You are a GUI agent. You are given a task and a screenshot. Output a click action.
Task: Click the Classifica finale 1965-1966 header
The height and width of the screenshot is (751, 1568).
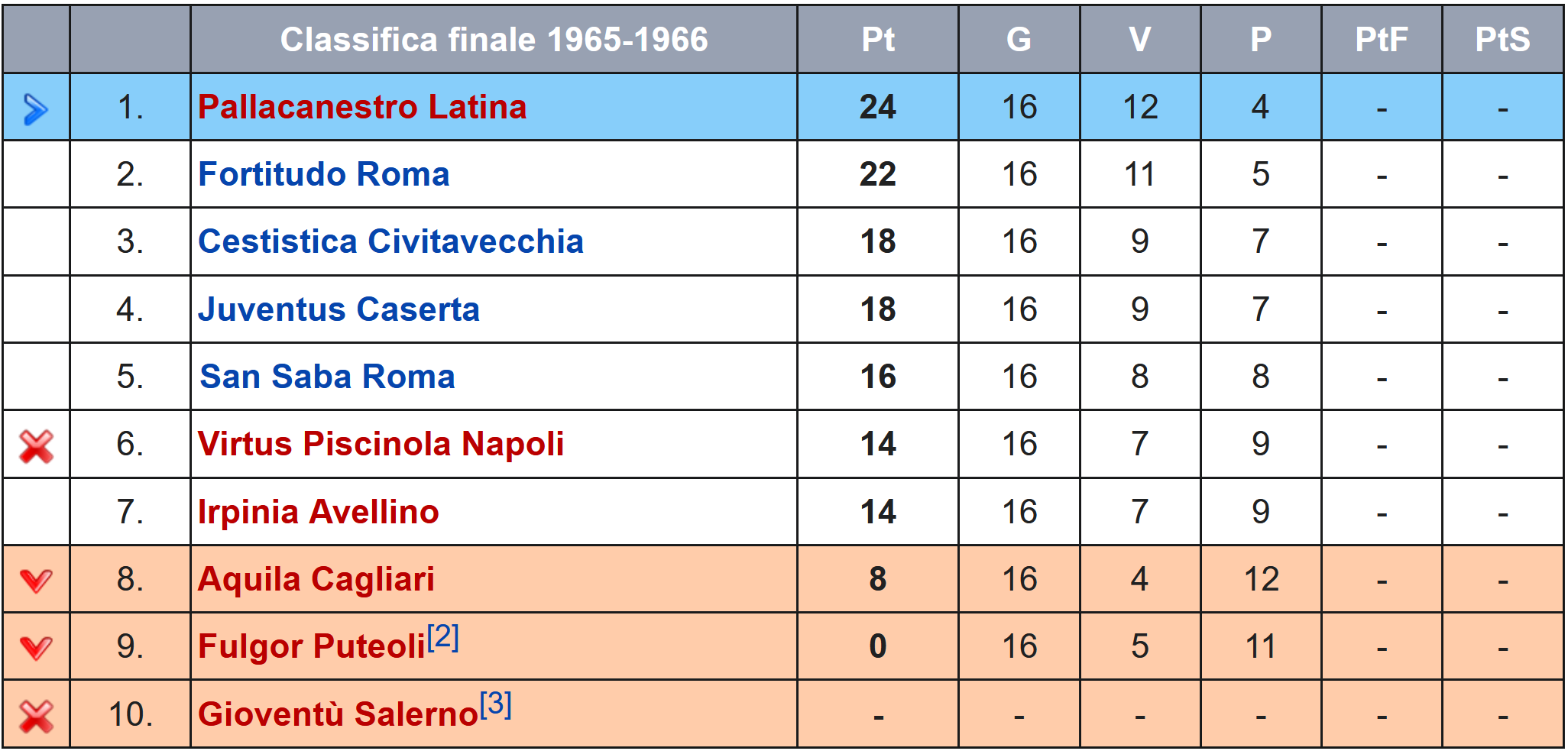coord(494,40)
